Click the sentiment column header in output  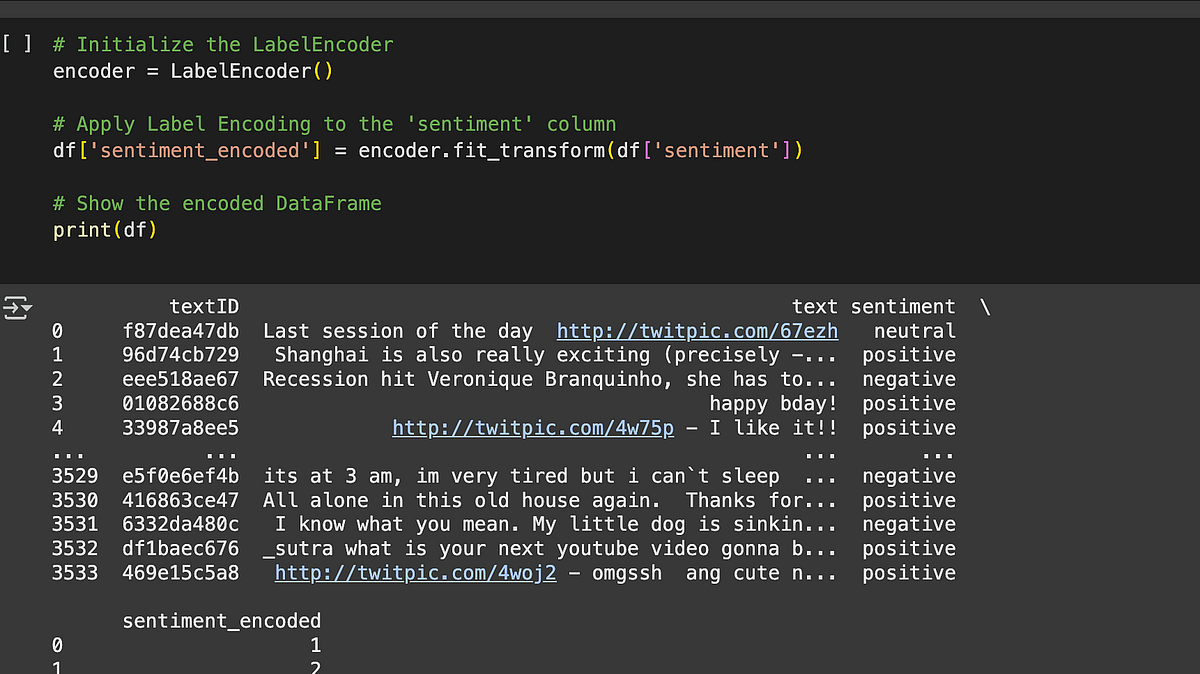pos(903,307)
